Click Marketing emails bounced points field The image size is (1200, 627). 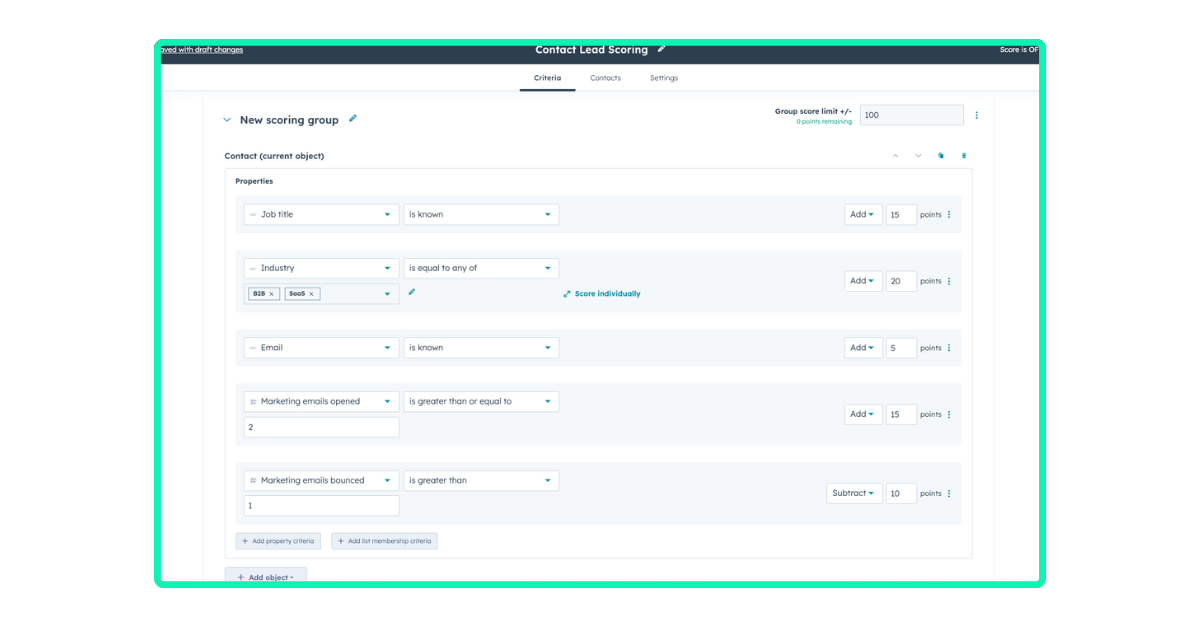pyautogui.click(x=901, y=493)
